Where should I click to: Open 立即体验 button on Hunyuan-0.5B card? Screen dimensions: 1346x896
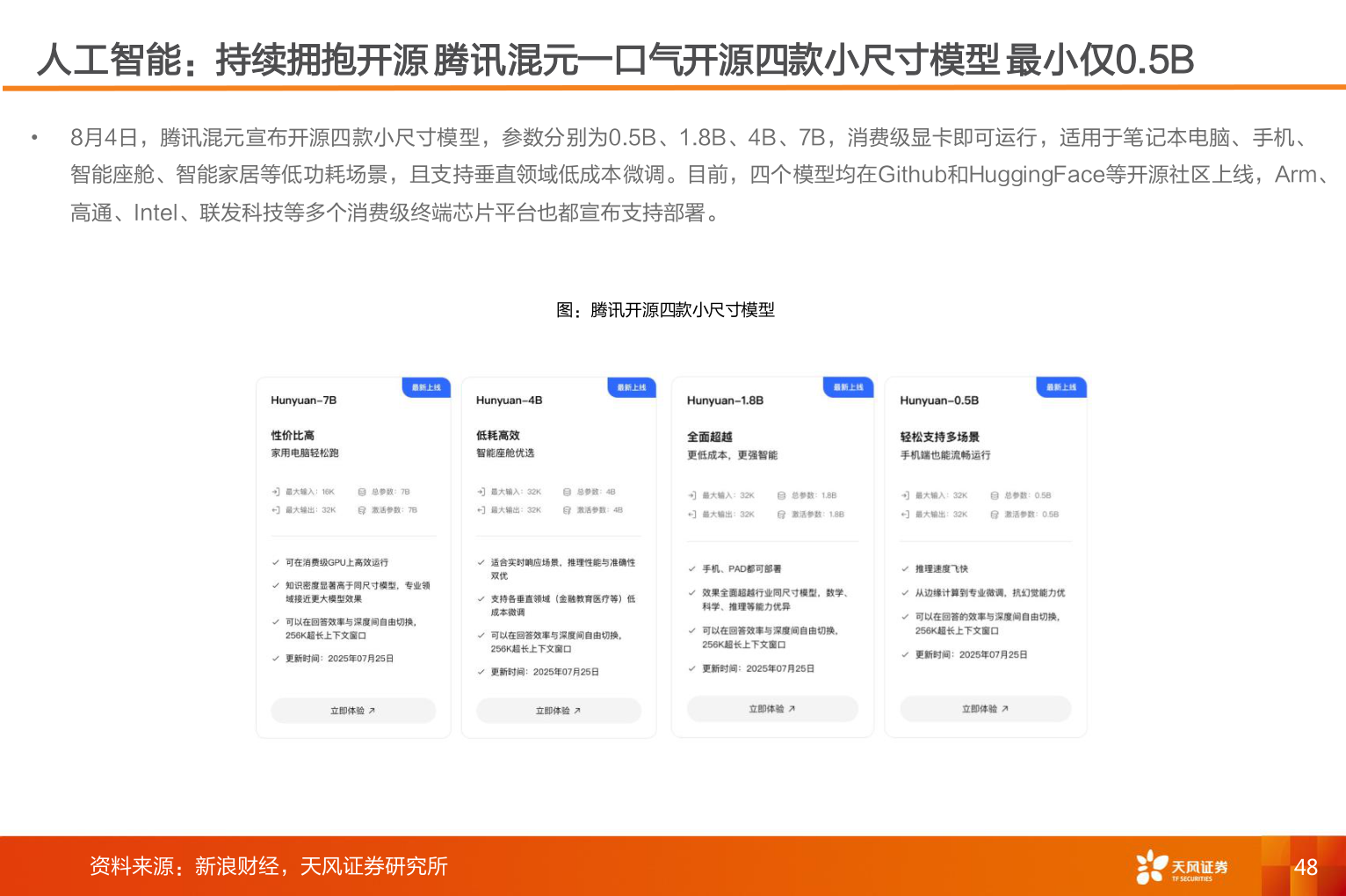pyautogui.click(x=986, y=709)
